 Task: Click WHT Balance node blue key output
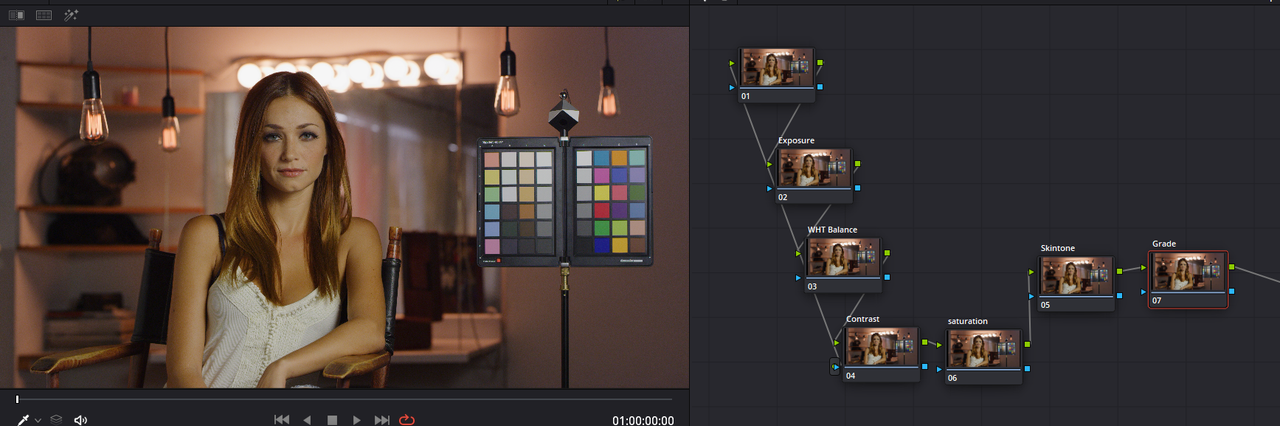[887, 276]
